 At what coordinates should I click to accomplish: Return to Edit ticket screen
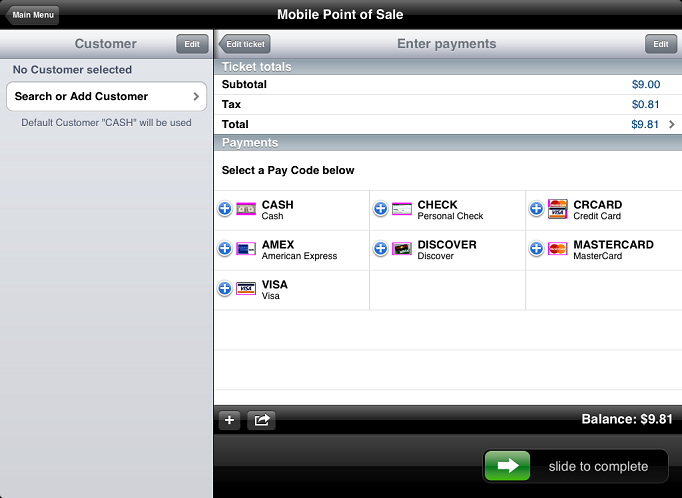pyautogui.click(x=245, y=44)
